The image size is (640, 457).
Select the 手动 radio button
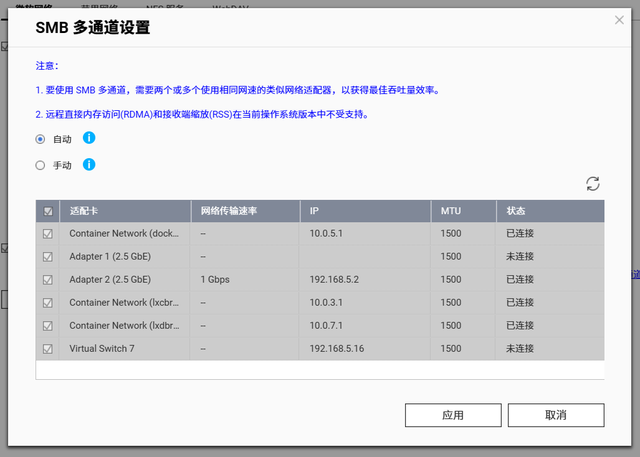pos(40,165)
